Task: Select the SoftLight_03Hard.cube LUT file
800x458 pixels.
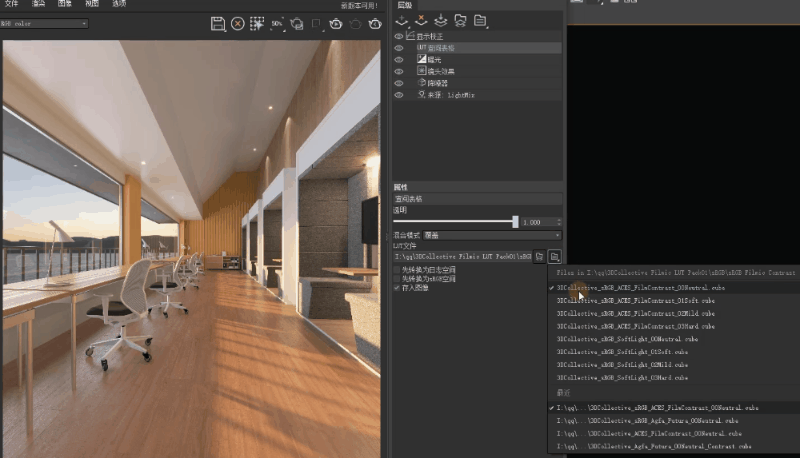Action: coord(622,378)
